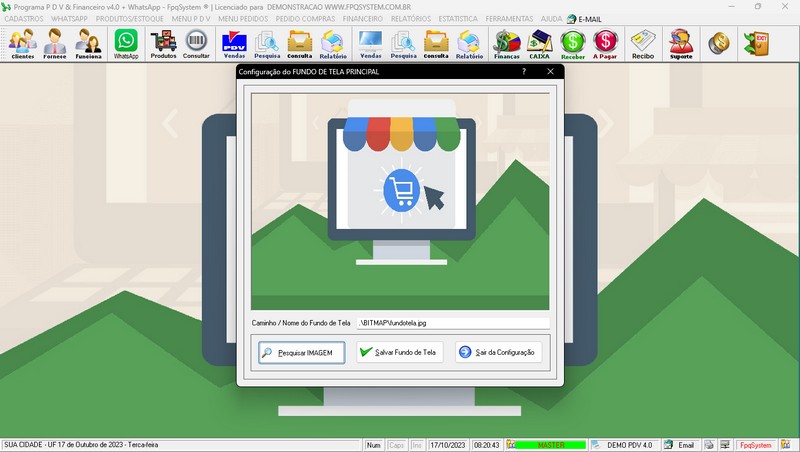Click the dialog help question mark
The width and height of the screenshot is (800, 452).
(524, 71)
